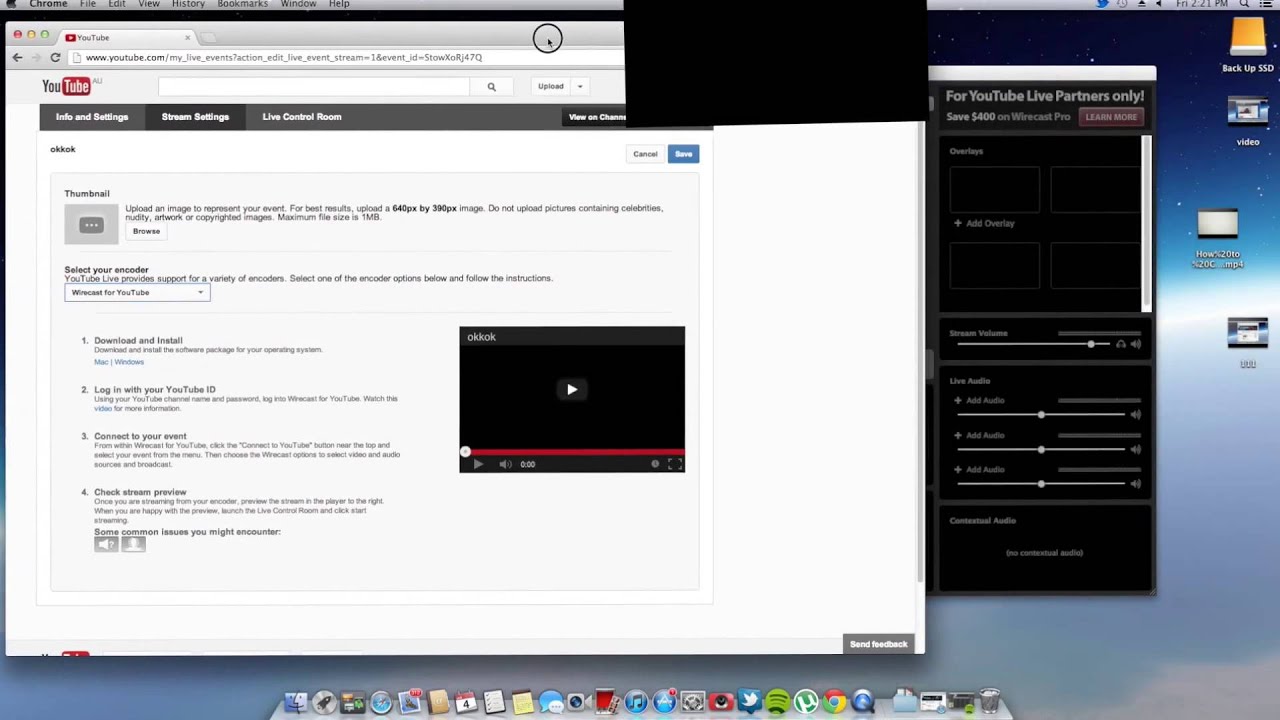
Task: Open System Preferences from the dock
Action: (693, 702)
